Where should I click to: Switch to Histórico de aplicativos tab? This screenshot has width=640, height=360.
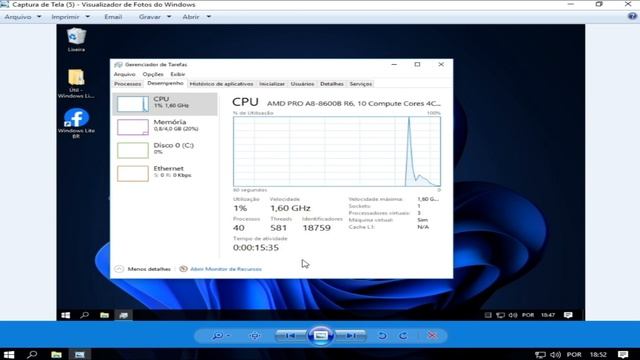[221, 84]
